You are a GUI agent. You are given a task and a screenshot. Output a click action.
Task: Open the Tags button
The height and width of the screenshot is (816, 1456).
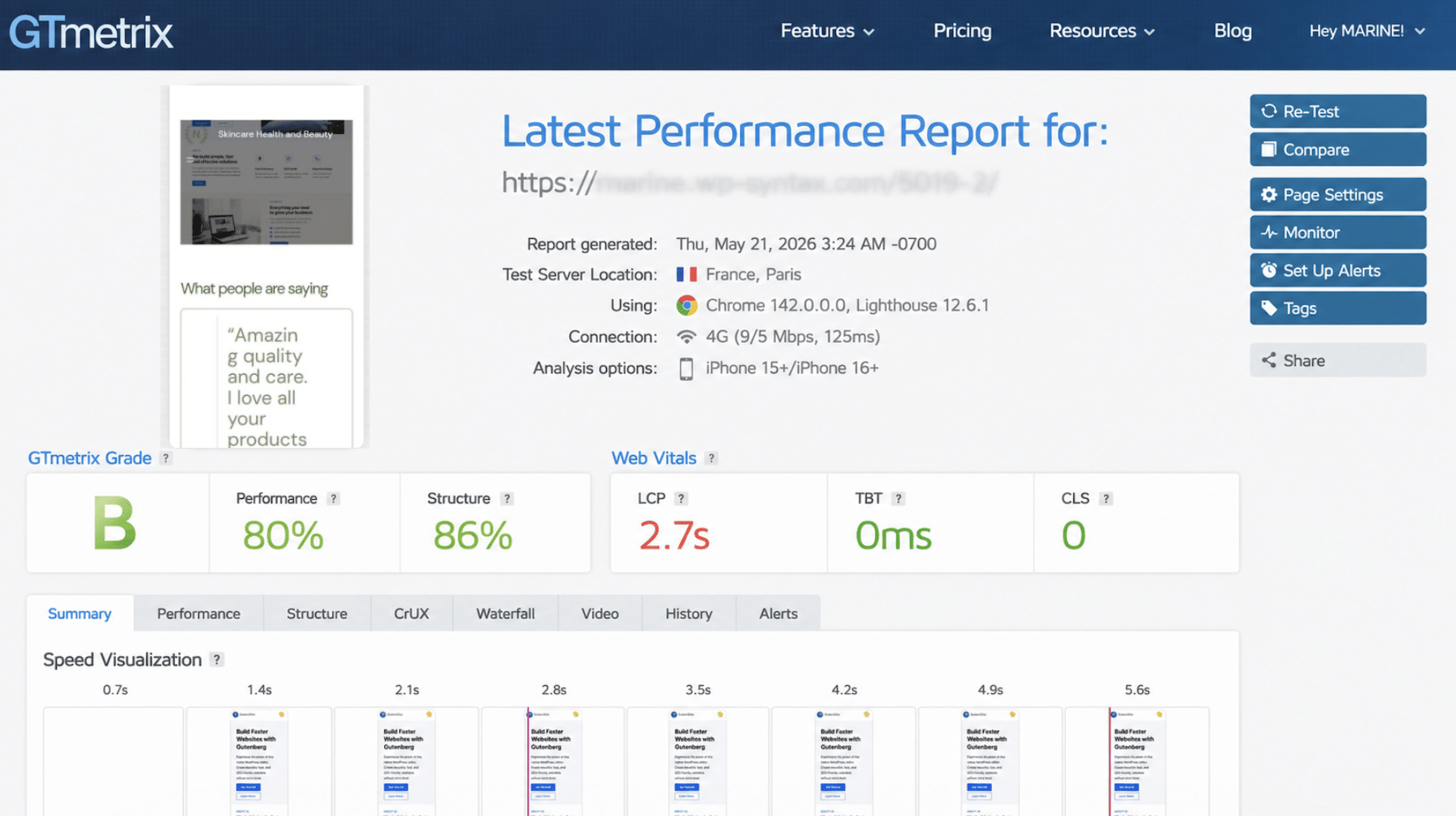click(1337, 308)
